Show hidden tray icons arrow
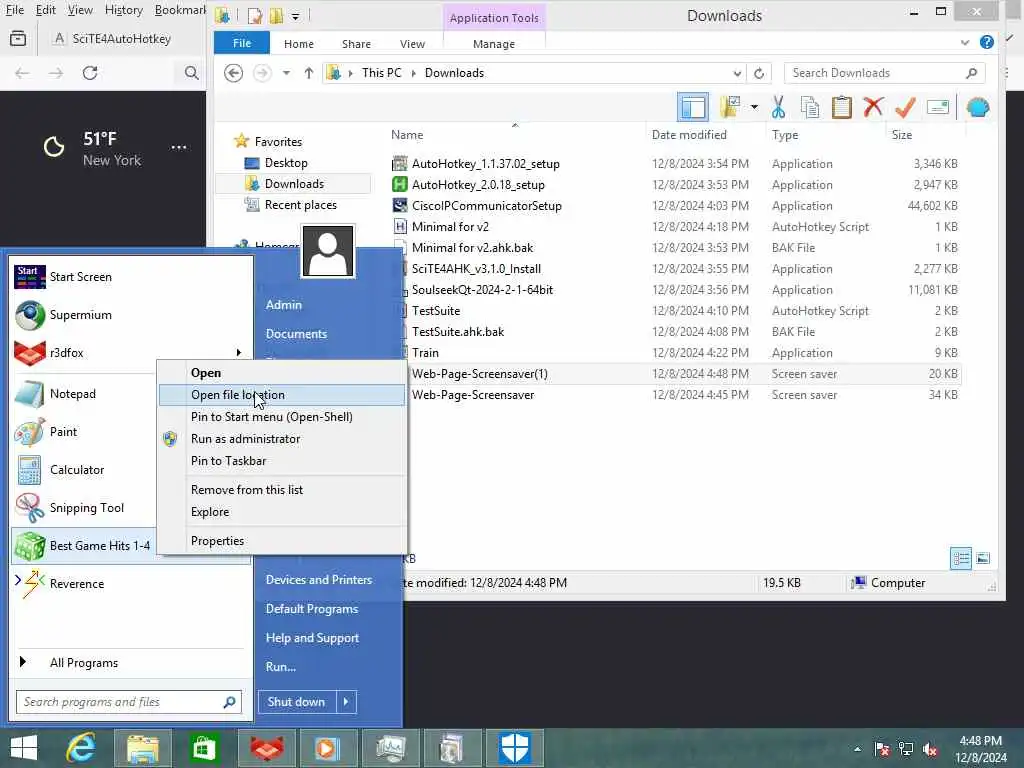 857,749
